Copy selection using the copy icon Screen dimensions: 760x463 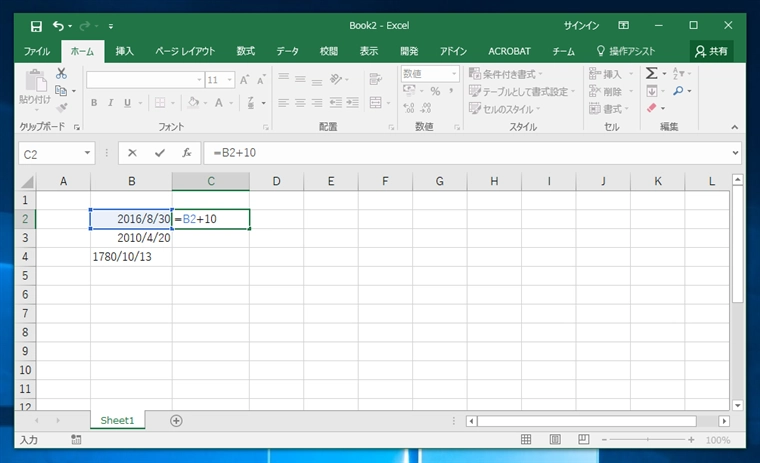click(x=61, y=91)
